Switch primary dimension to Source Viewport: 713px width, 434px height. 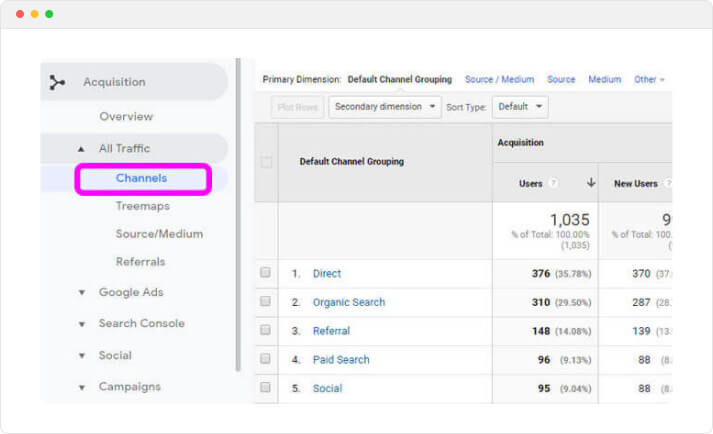click(x=561, y=80)
